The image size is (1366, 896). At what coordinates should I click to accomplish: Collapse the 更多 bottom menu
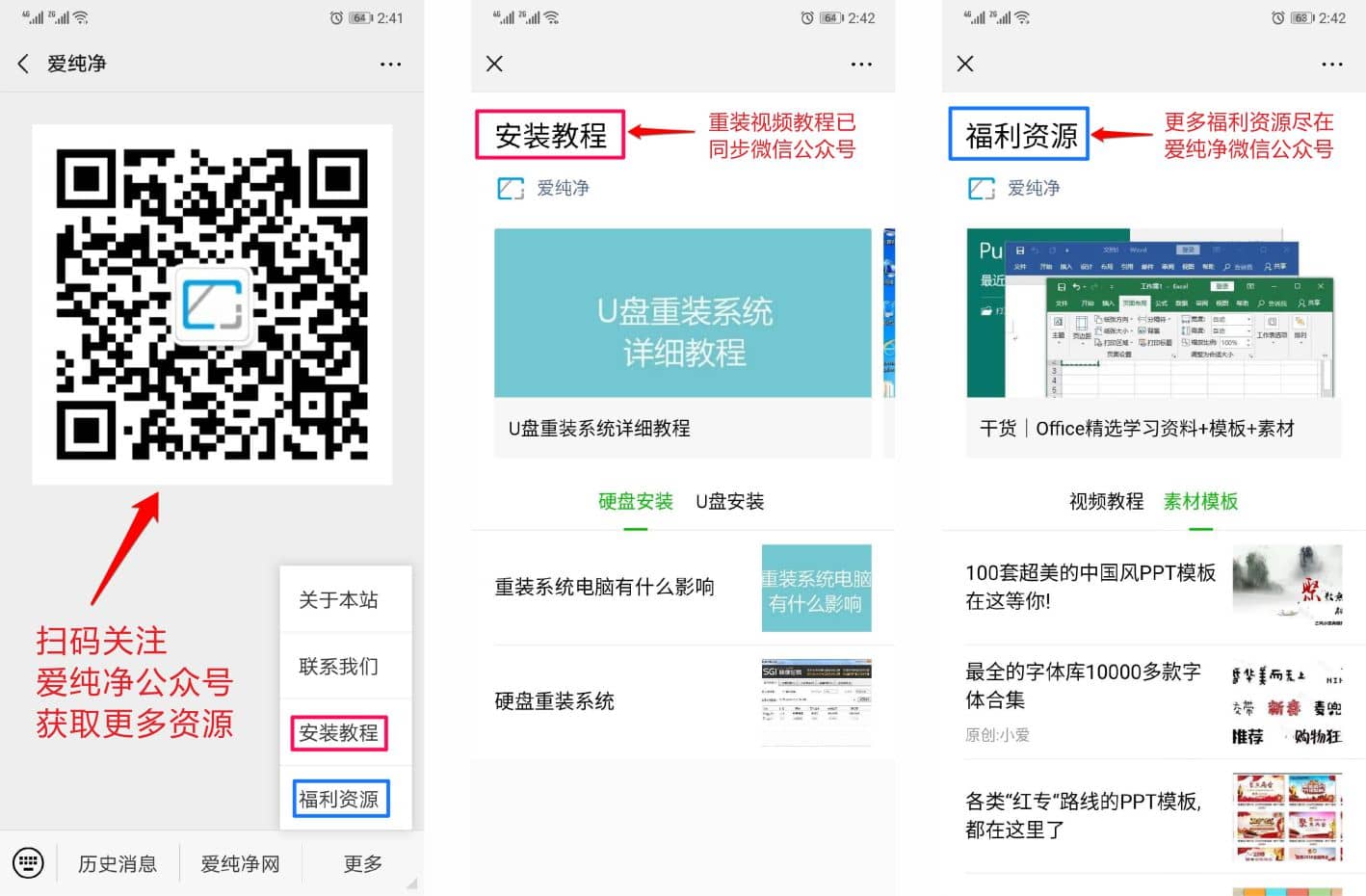tap(363, 864)
